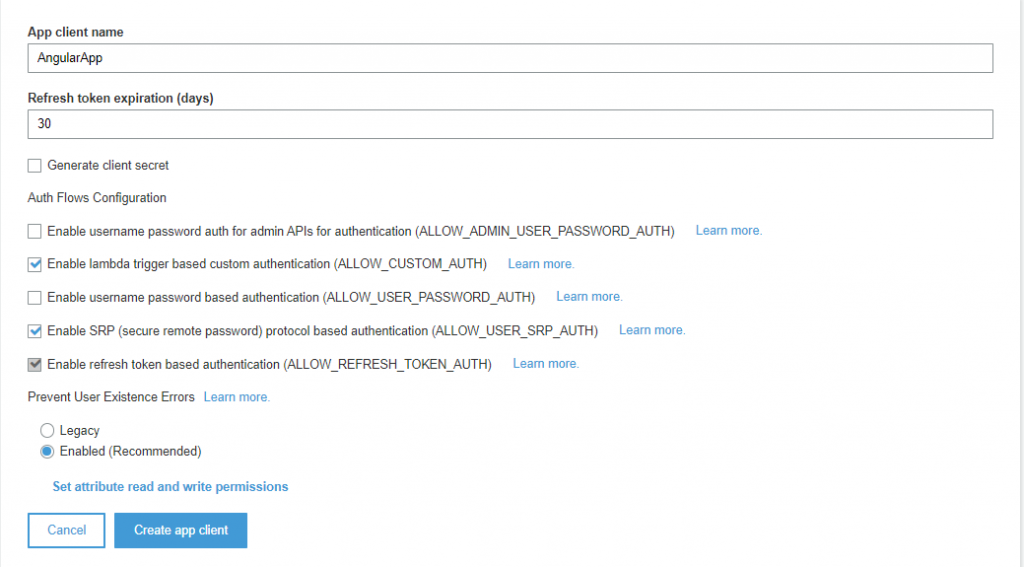The image size is (1024, 567).
Task: Click the App client name label
Action: [76, 32]
